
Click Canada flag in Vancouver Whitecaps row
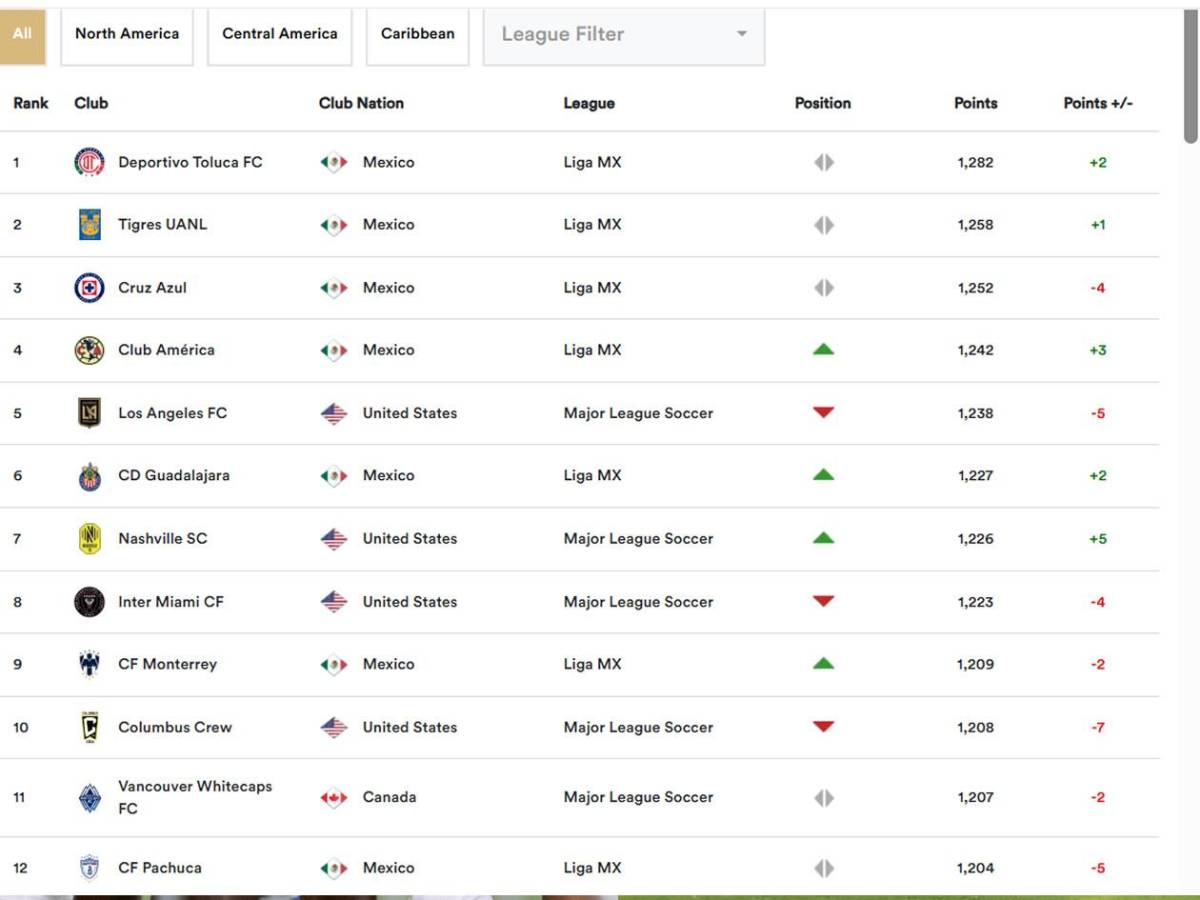point(334,798)
